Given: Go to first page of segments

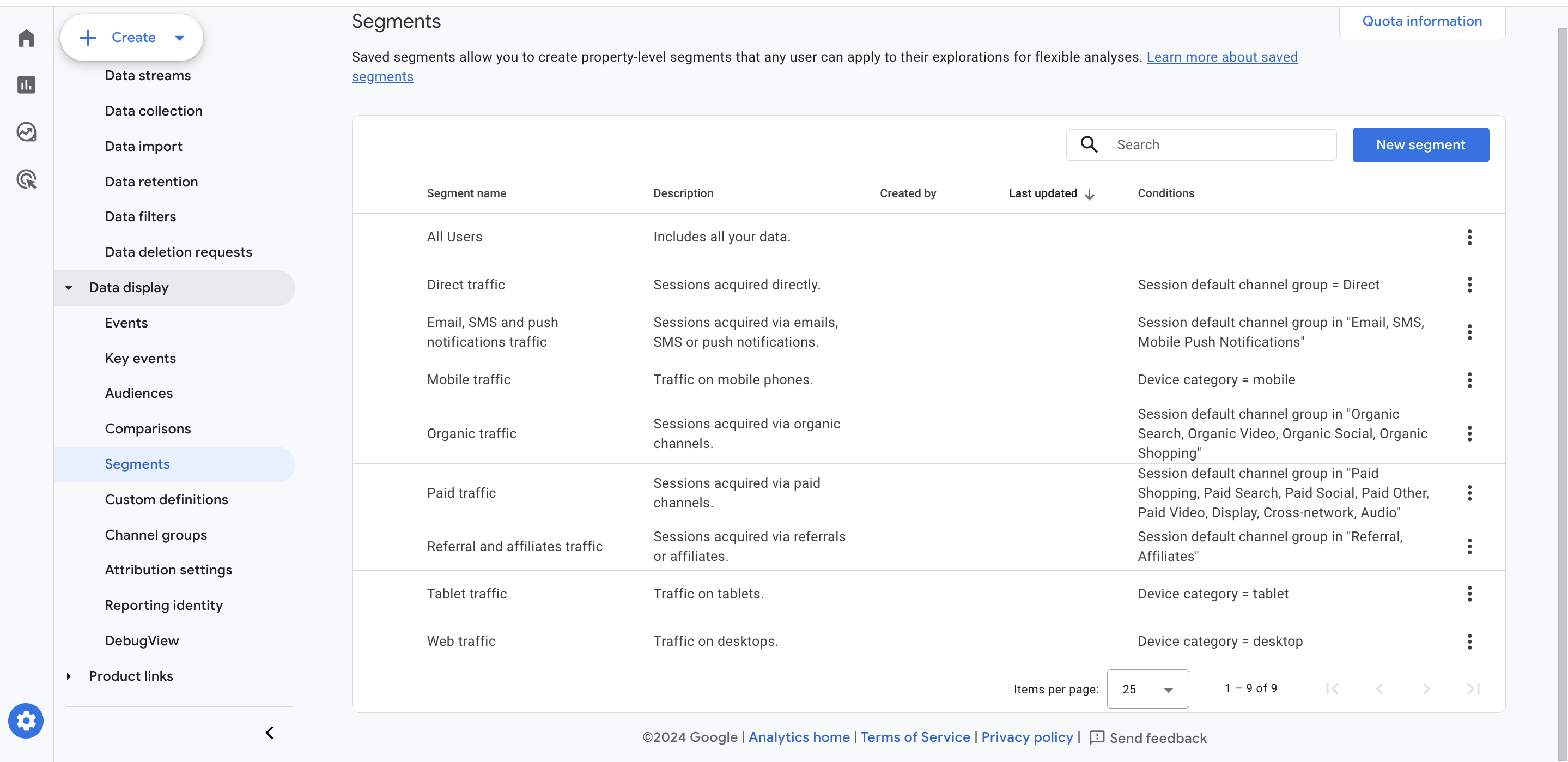Looking at the screenshot, I should click(x=1333, y=688).
